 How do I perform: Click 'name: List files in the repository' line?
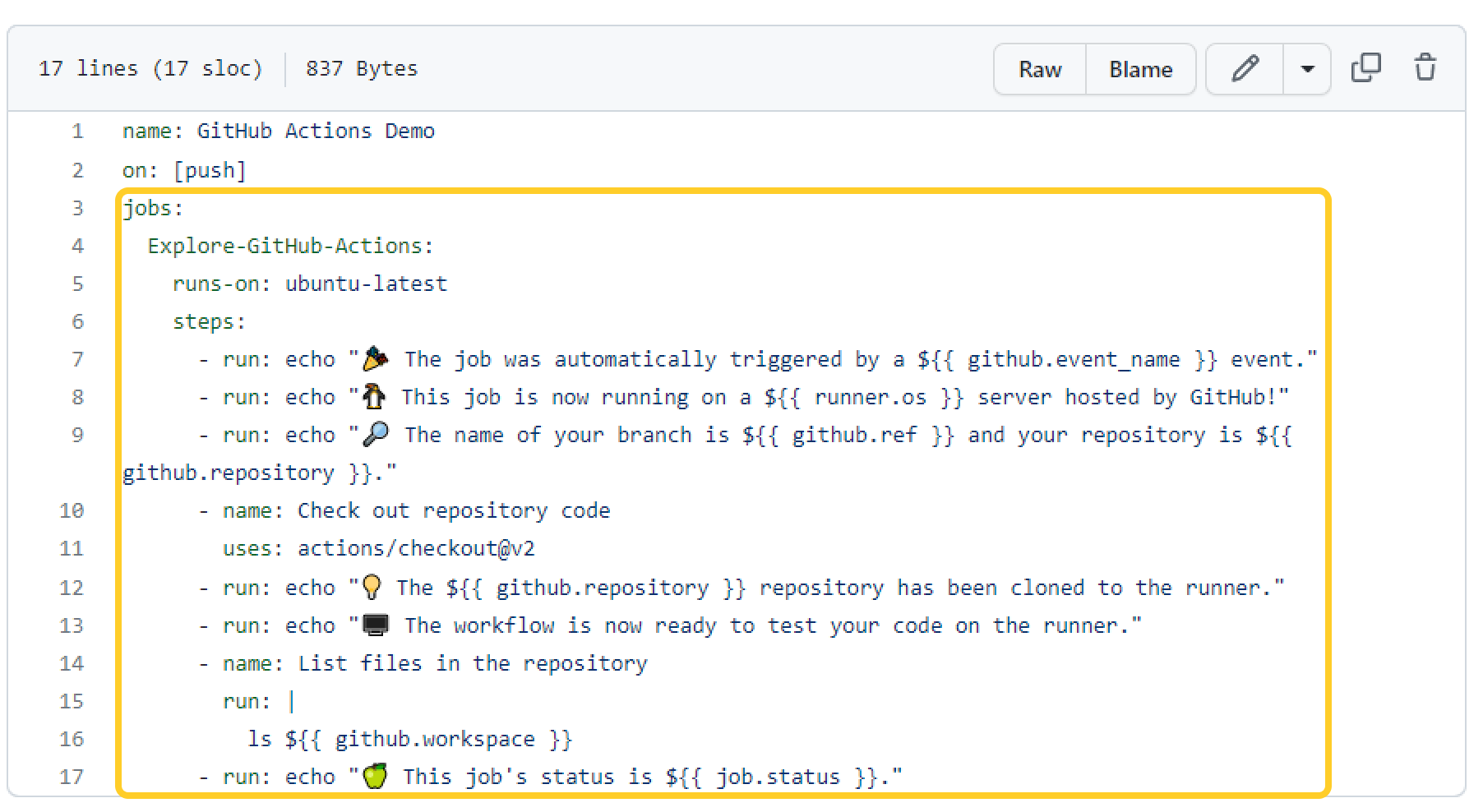(x=423, y=663)
